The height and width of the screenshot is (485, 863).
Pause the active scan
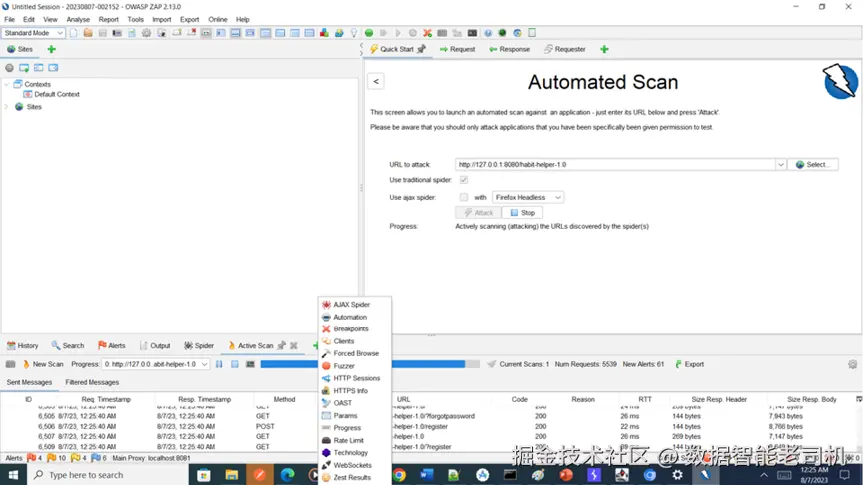tap(219, 364)
